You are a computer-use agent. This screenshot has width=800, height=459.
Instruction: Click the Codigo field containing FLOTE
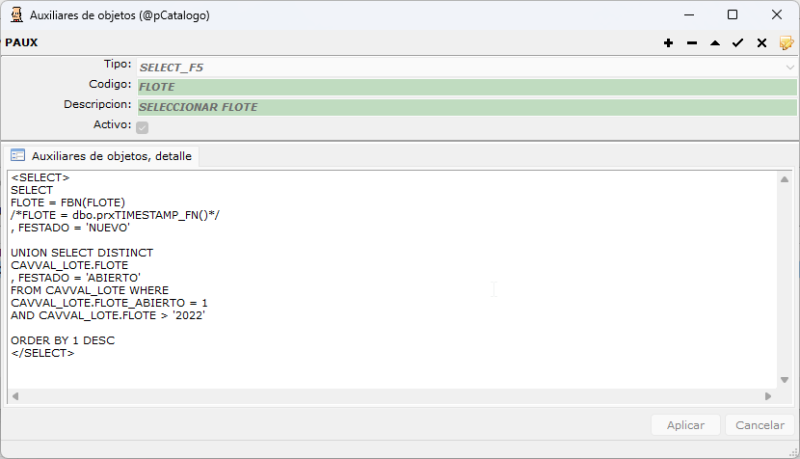tap(466, 87)
